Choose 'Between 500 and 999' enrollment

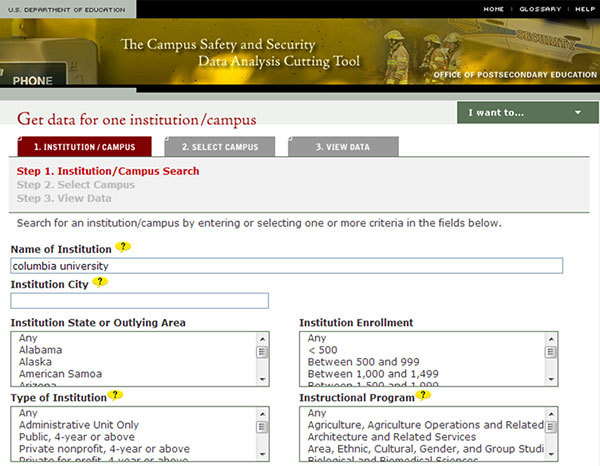363,362
